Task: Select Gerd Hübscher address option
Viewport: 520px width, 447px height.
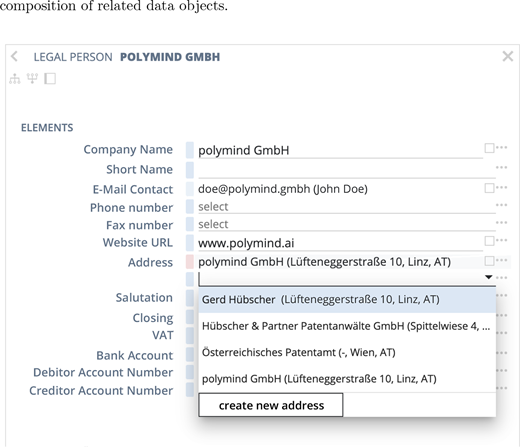Action: click(x=347, y=300)
